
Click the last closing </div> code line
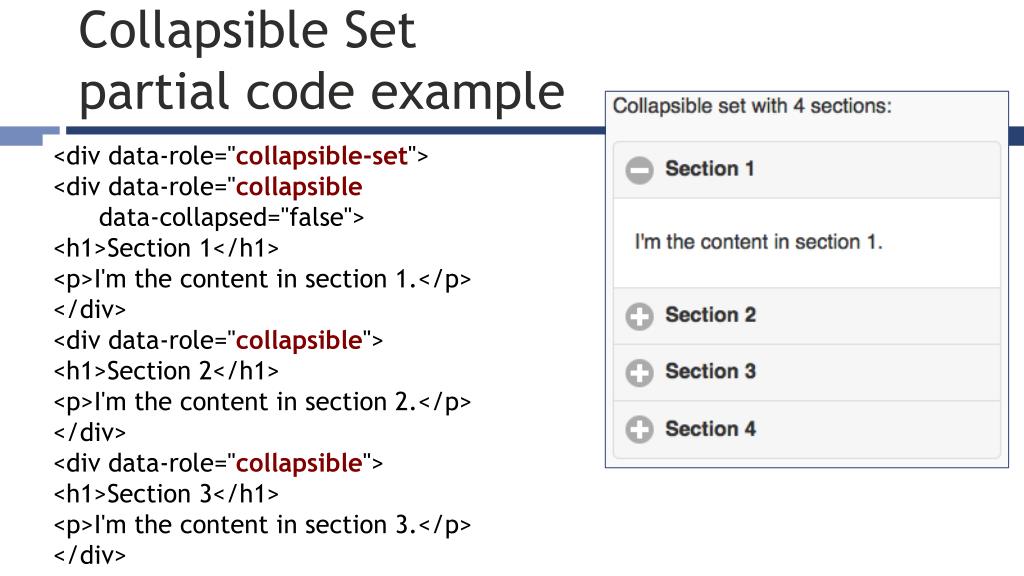pyautogui.click(x=89, y=555)
